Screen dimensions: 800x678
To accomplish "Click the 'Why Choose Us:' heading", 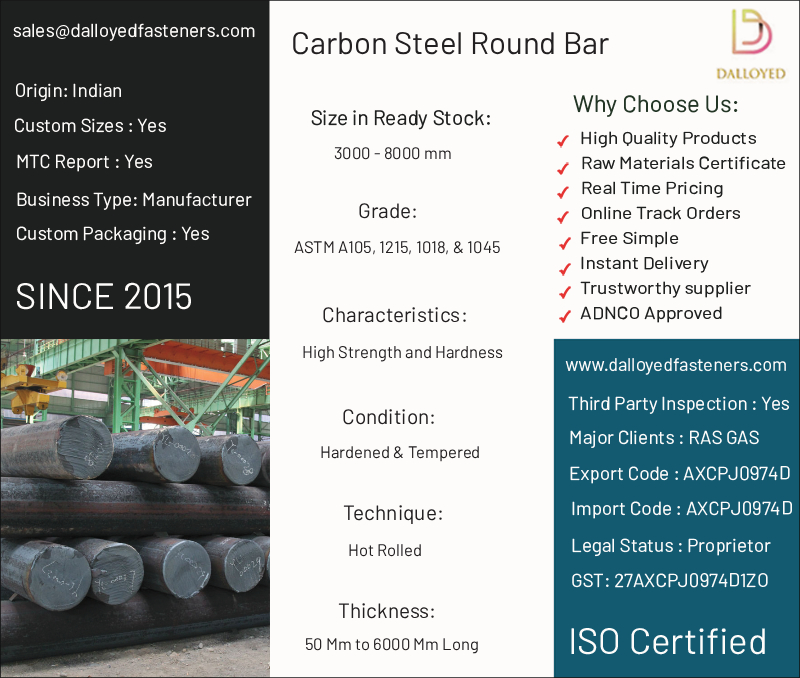I will pyautogui.click(x=656, y=104).
